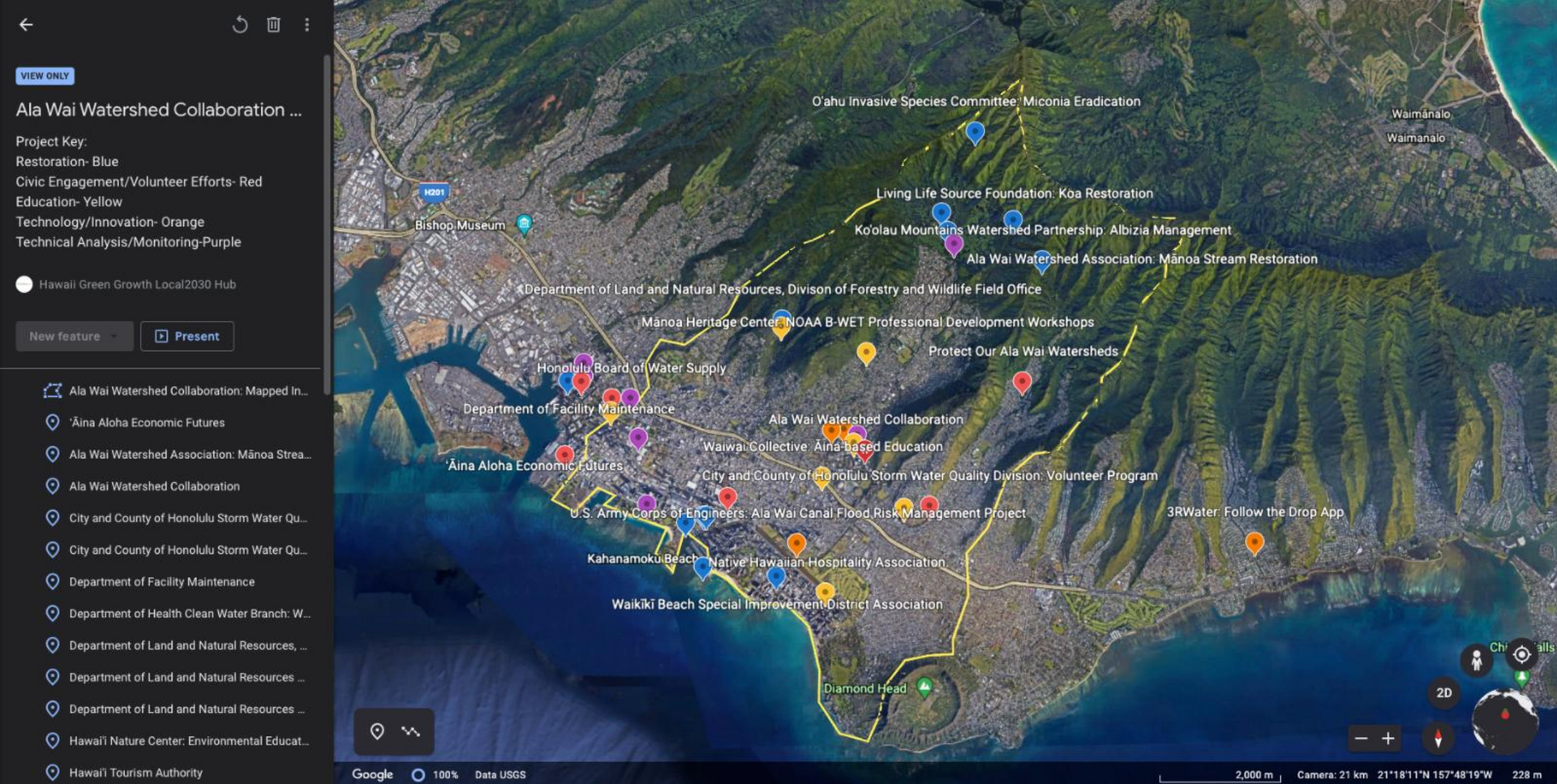Click the placemark icon beside Hawai'i Tourism Authority
Viewport: 1557px width, 784px height.
pyautogui.click(x=53, y=773)
